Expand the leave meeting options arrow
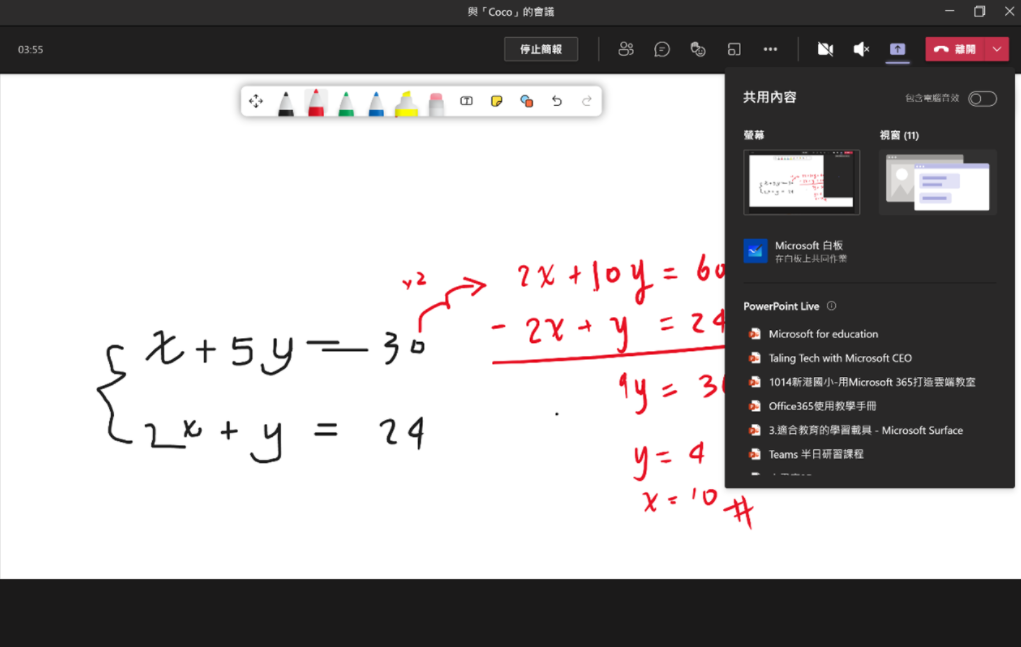This screenshot has height=647, width=1021. click(x=997, y=49)
